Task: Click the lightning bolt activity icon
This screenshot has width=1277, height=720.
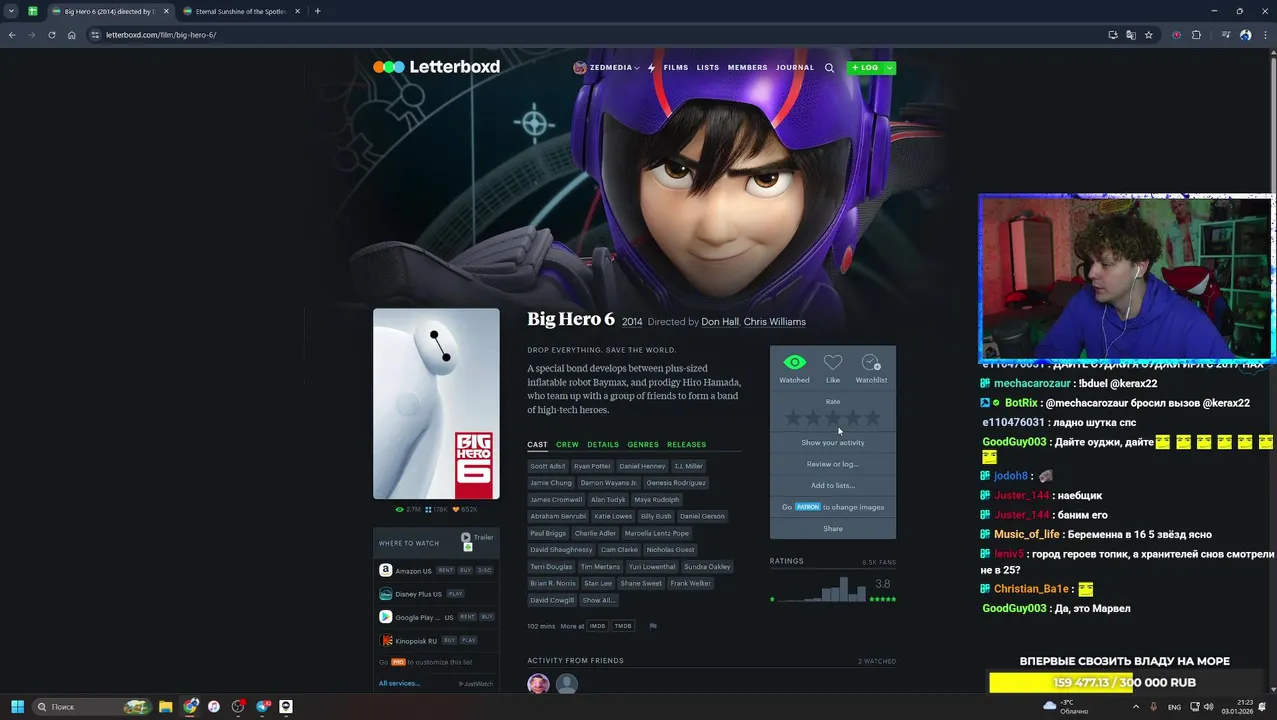Action: 651,68
